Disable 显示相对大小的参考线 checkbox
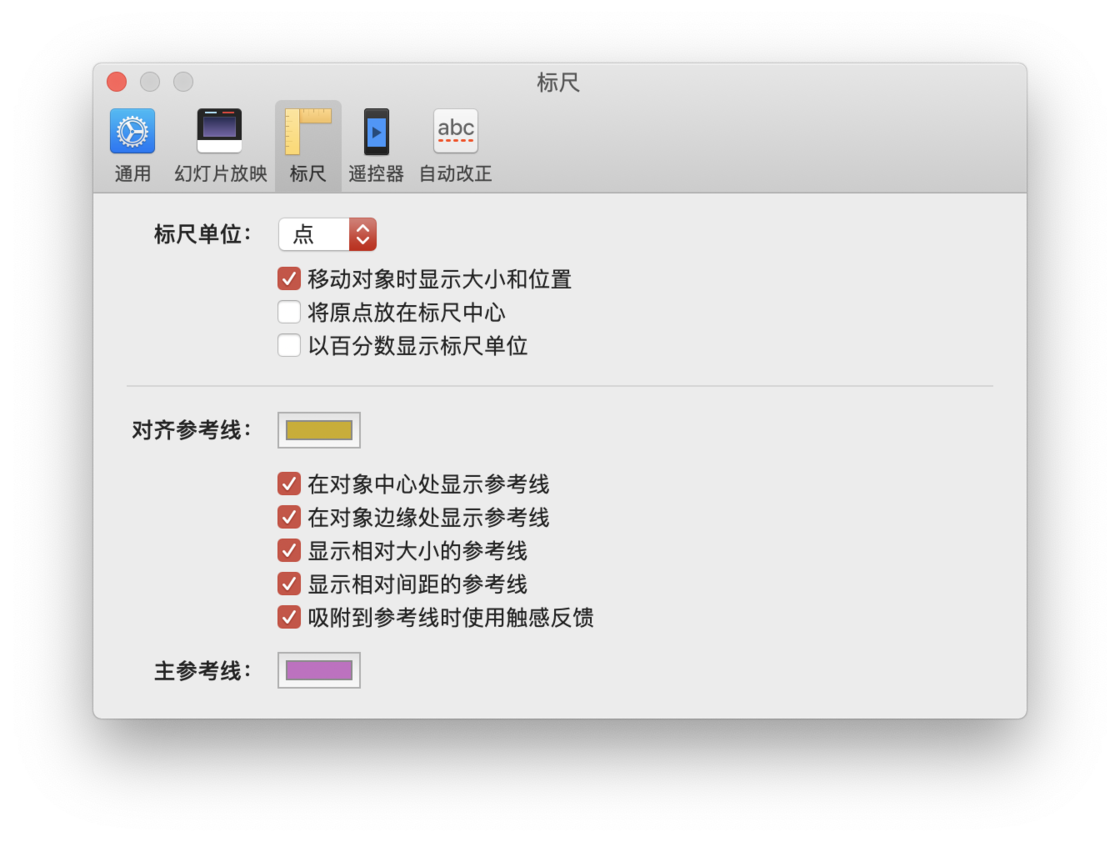Screen dimensions: 1120x842 tap(289, 551)
